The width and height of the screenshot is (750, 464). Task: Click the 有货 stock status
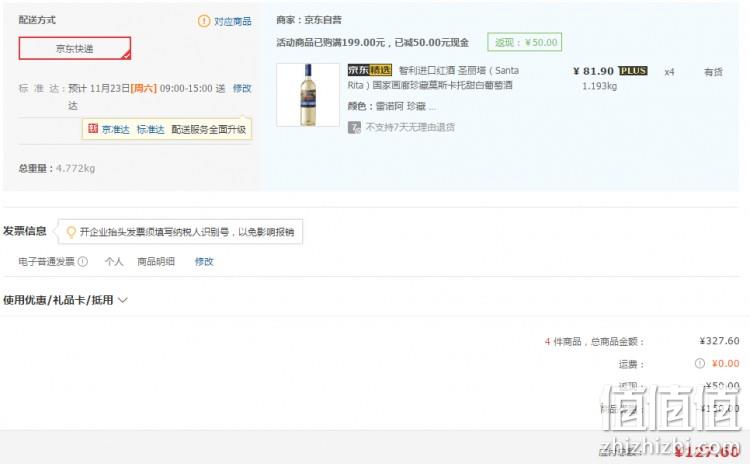point(713,72)
